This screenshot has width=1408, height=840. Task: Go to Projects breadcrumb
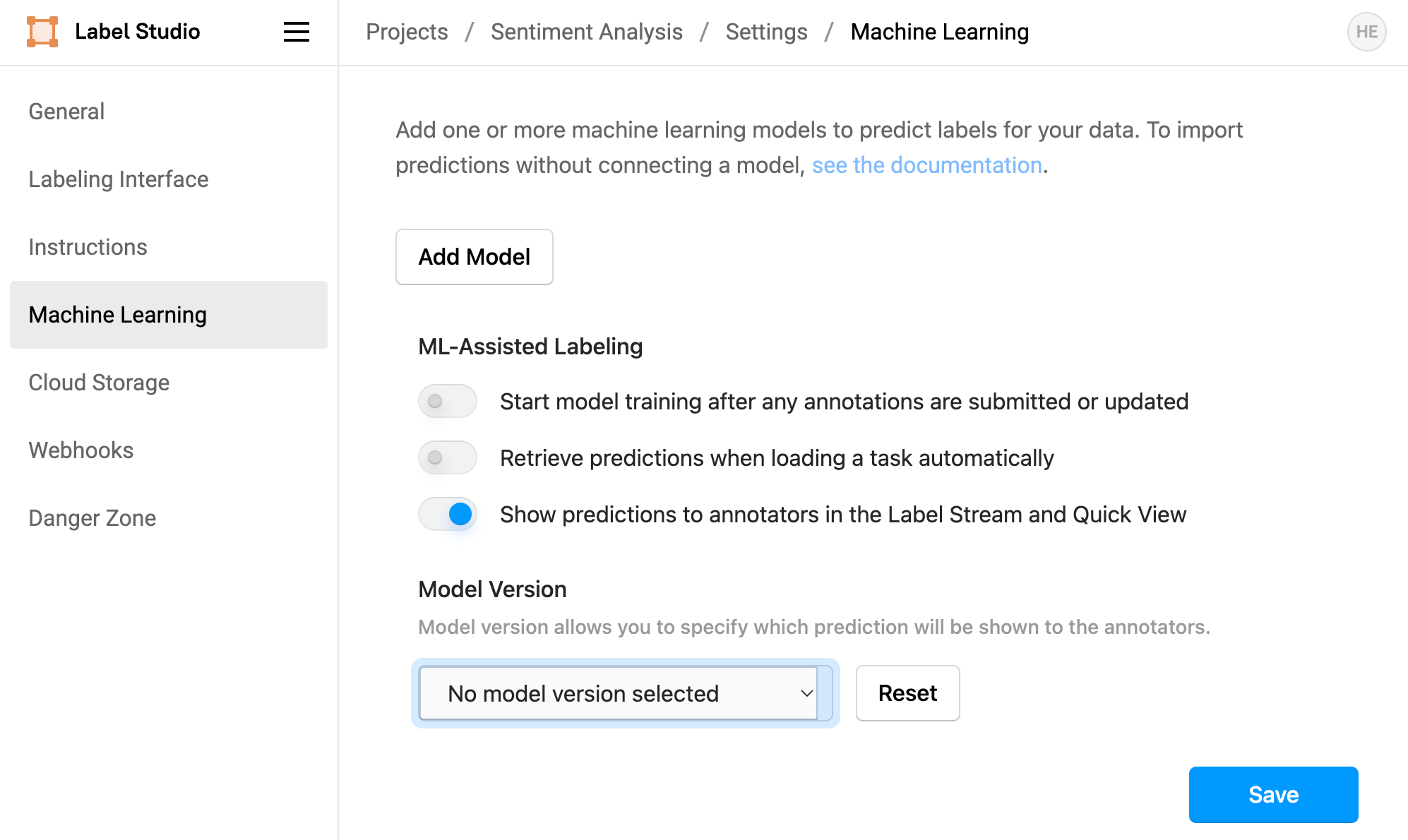[407, 32]
